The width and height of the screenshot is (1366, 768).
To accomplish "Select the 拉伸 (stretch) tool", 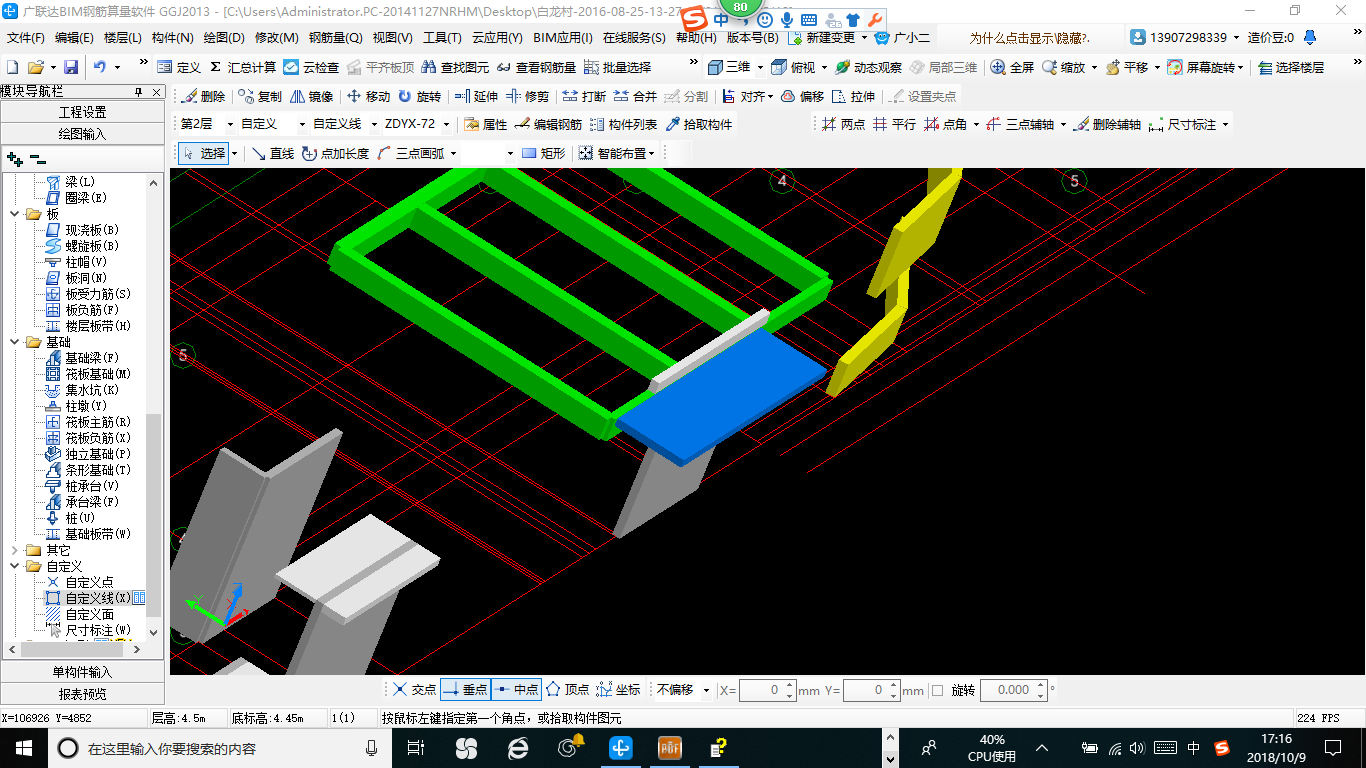I will [x=853, y=97].
